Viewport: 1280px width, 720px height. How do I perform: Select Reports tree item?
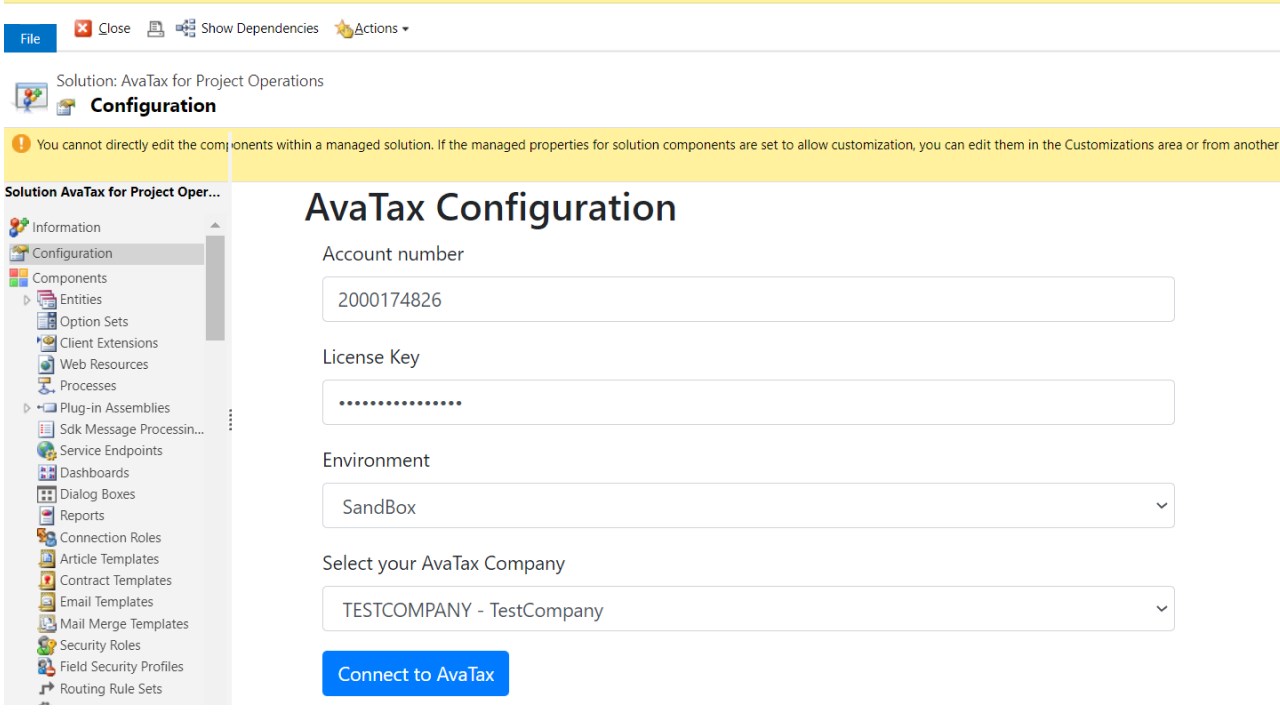(x=82, y=516)
